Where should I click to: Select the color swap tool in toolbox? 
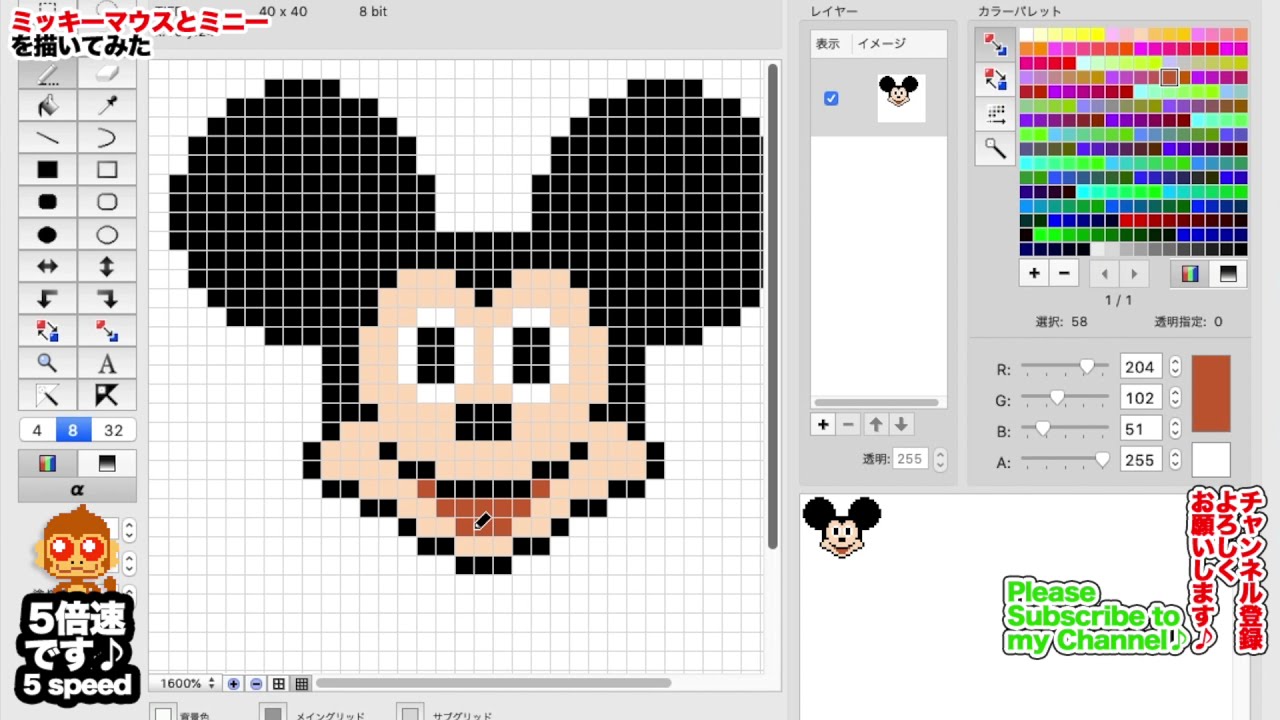click(47, 331)
